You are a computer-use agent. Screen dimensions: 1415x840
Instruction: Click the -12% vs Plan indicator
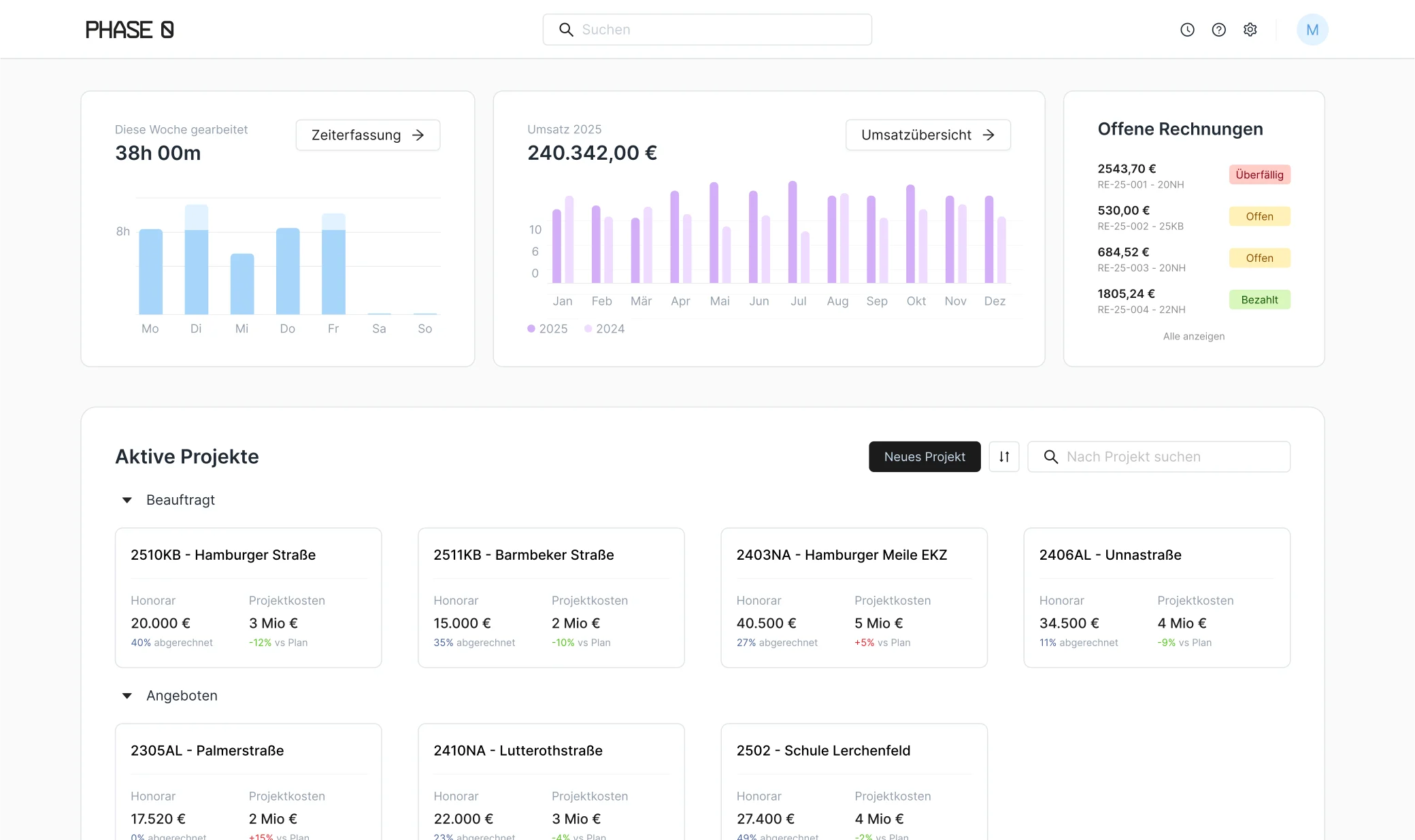tap(278, 643)
